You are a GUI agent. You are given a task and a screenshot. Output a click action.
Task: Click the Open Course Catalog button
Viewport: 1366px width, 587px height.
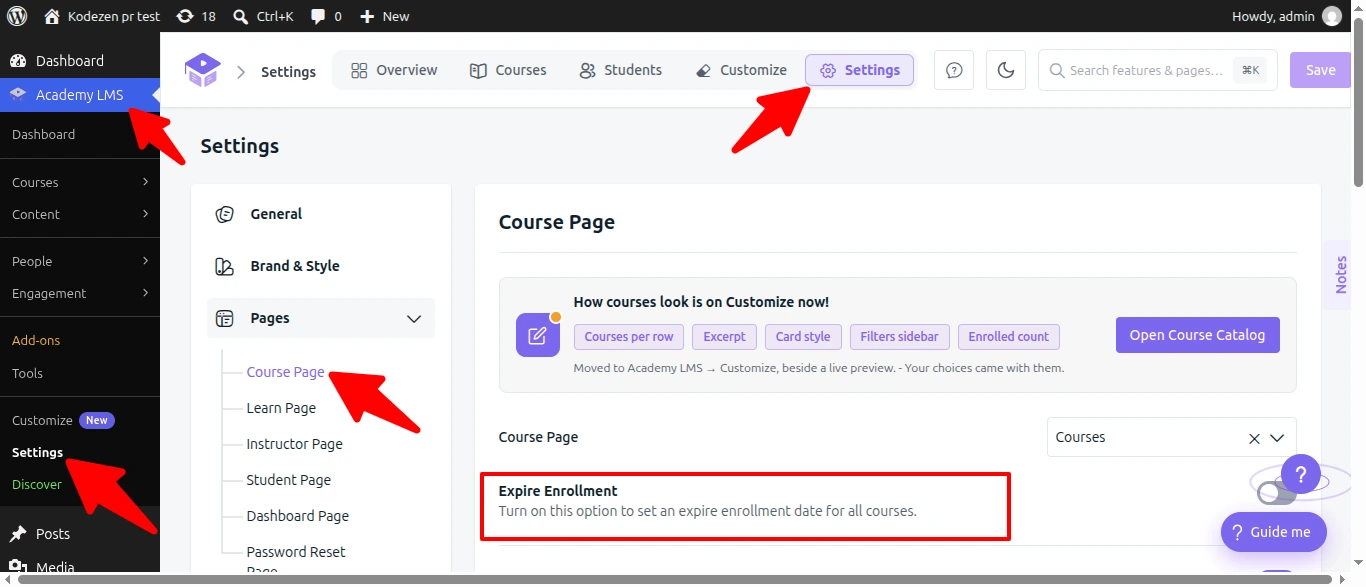tap(1197, 335)
